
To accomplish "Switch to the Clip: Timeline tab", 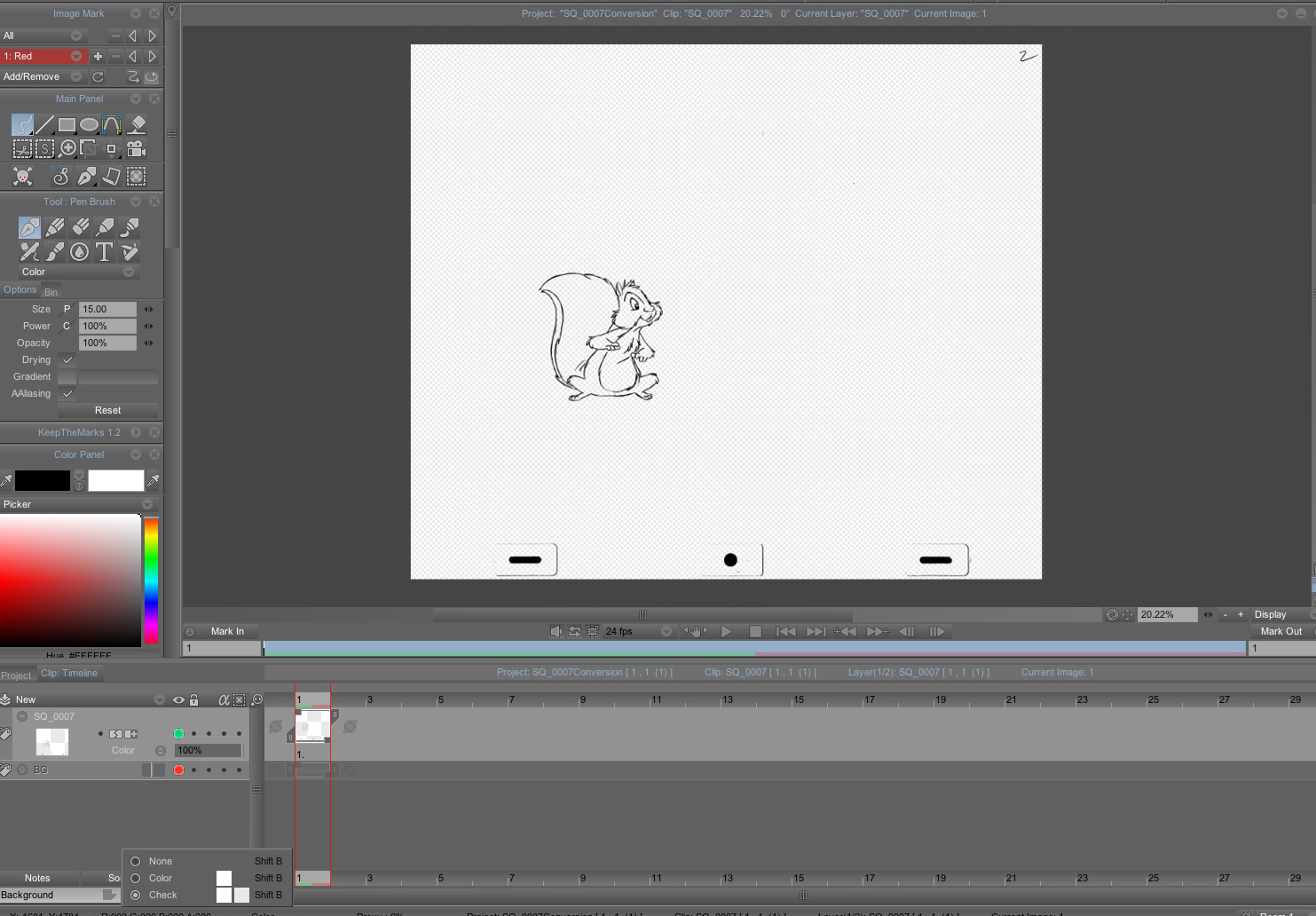I will point(69,673).
